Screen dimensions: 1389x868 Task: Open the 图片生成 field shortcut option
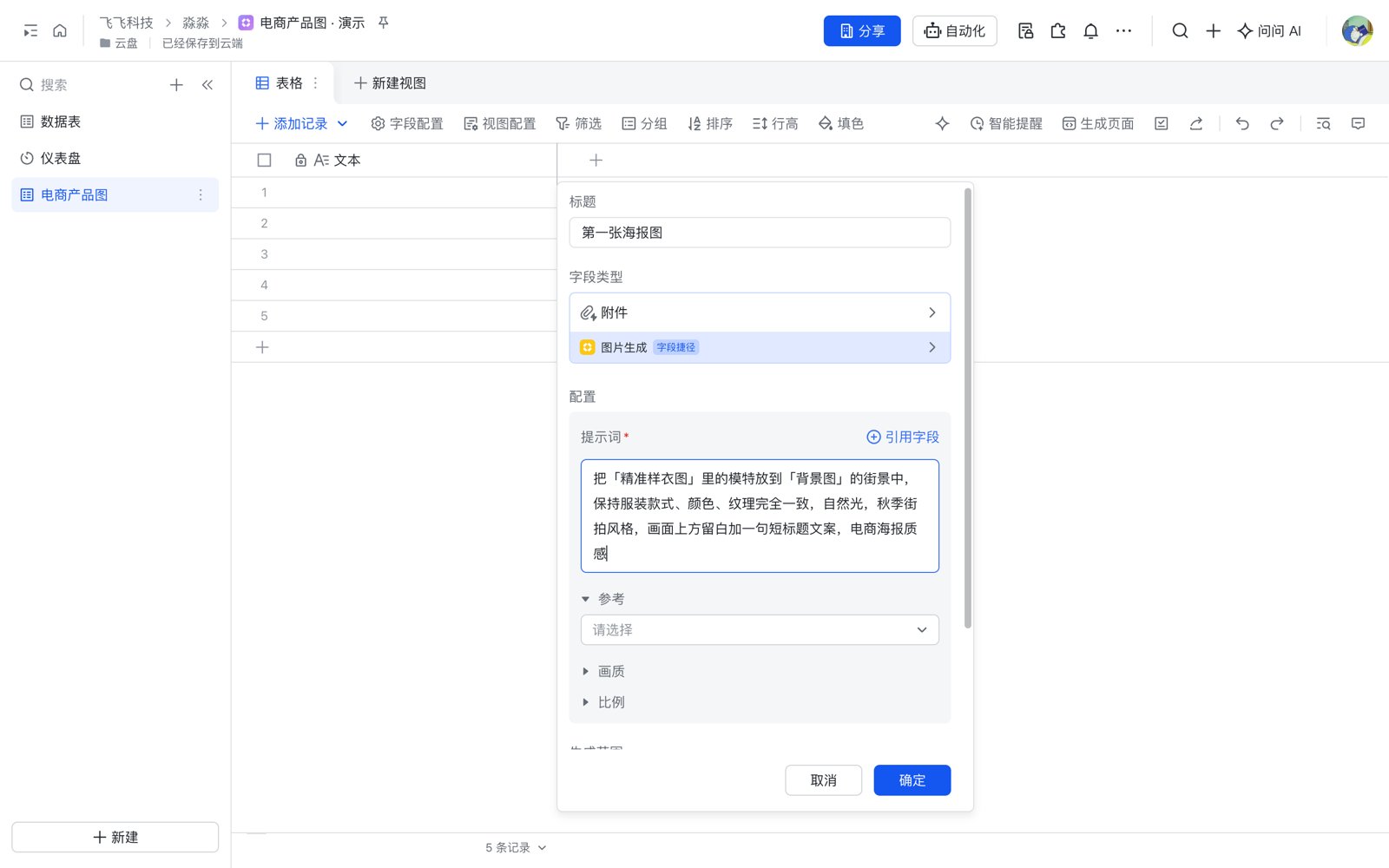pyautogui.click(x=760, y=347)
